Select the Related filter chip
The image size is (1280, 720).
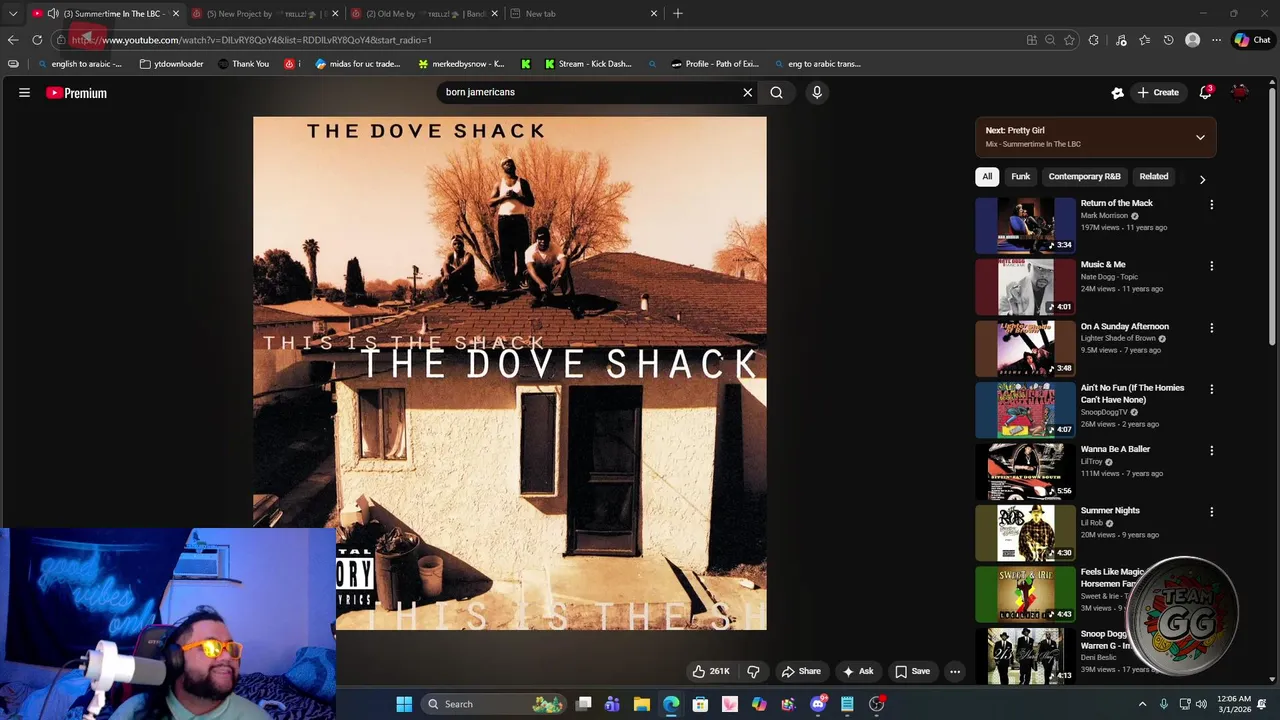[1153, 176]
